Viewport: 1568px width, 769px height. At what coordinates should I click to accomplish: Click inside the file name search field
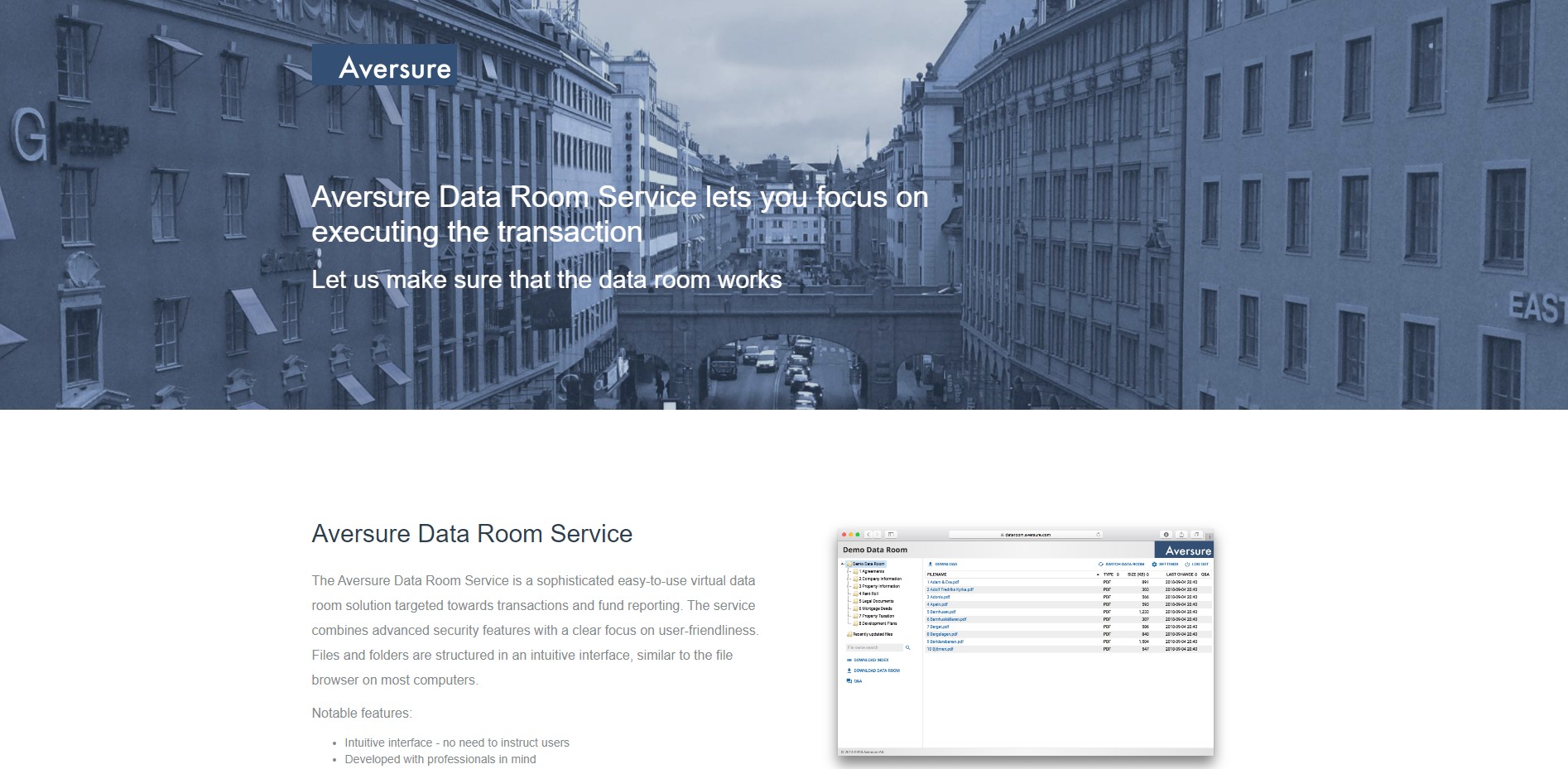(873, 647)
